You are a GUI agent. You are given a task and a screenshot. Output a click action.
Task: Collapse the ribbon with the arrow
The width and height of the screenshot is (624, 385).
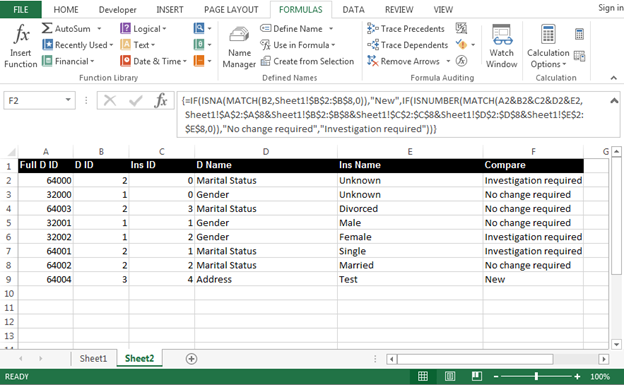pos(614,78)
